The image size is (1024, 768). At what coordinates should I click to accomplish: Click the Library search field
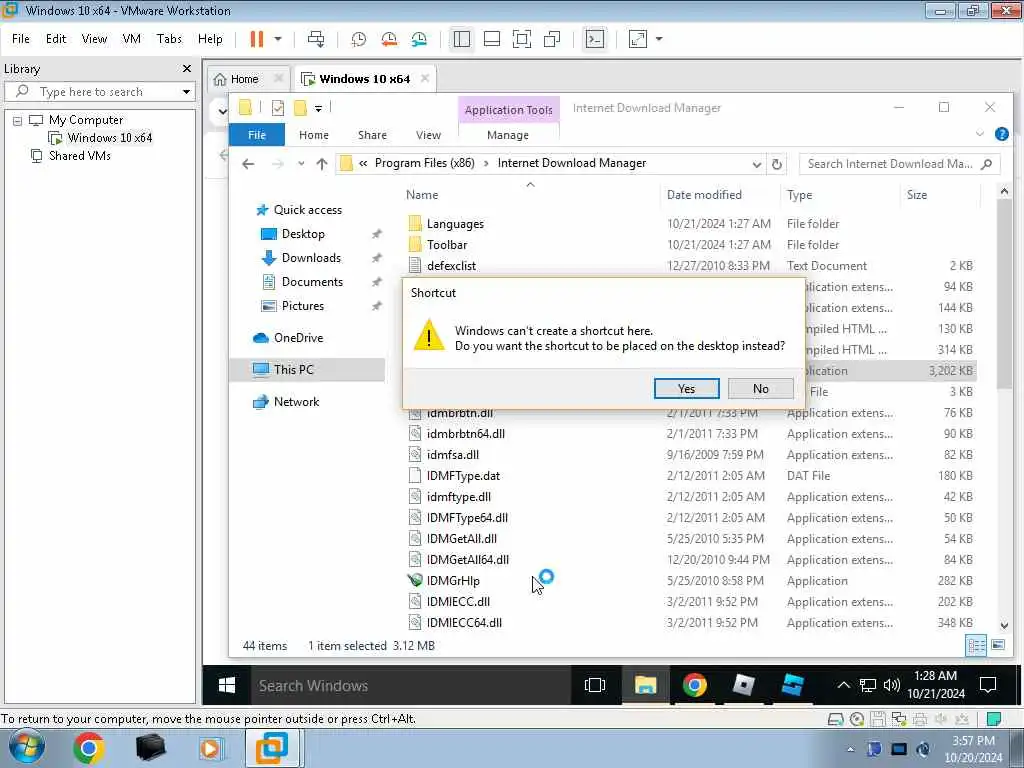coord(100,92)
